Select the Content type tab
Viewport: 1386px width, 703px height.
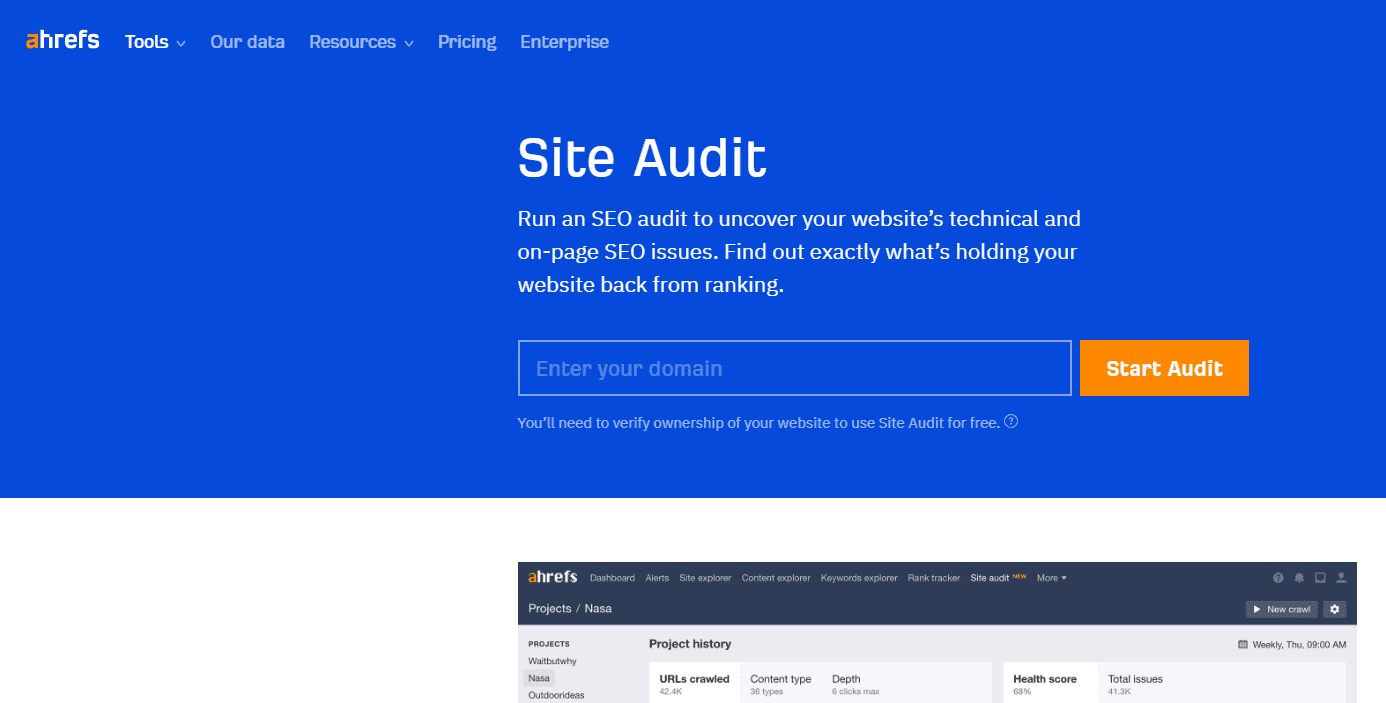[x=781, y=684]
